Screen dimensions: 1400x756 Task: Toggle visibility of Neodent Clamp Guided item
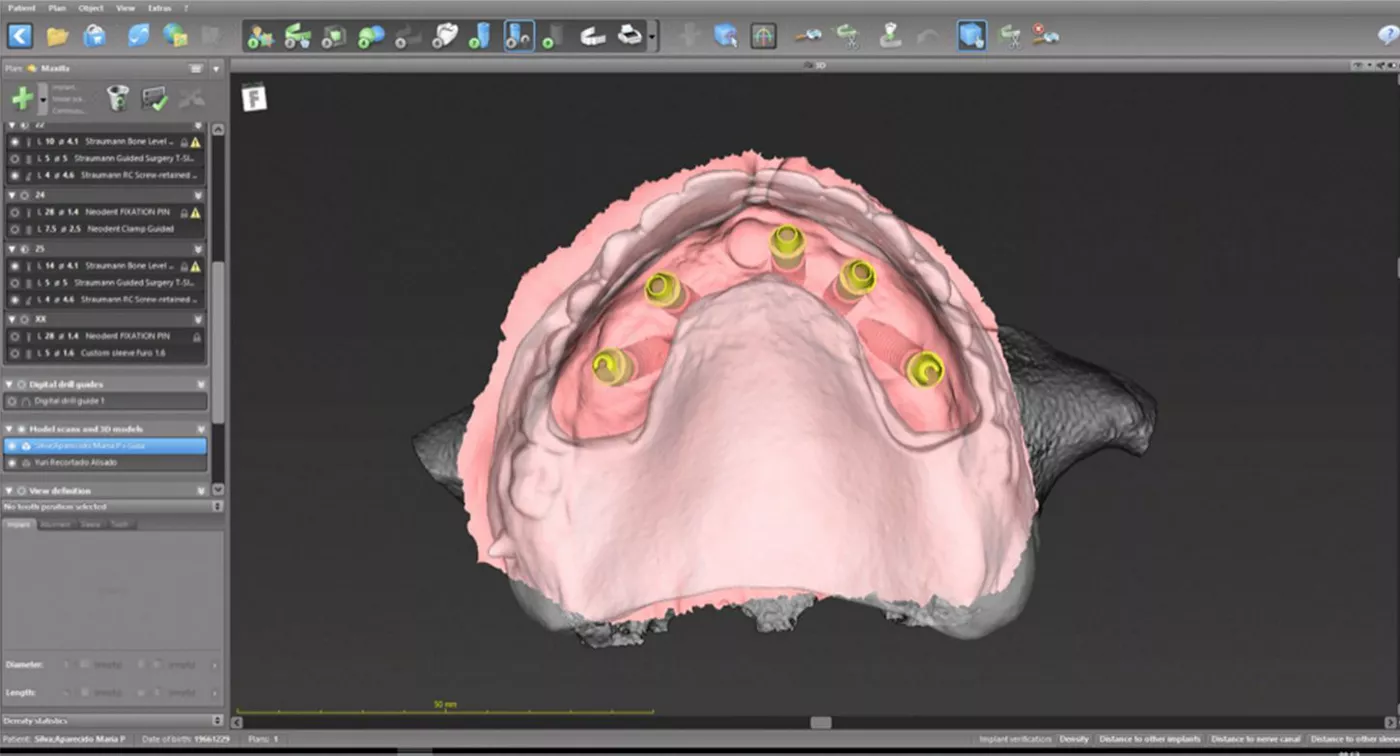(x=13, y=229)
